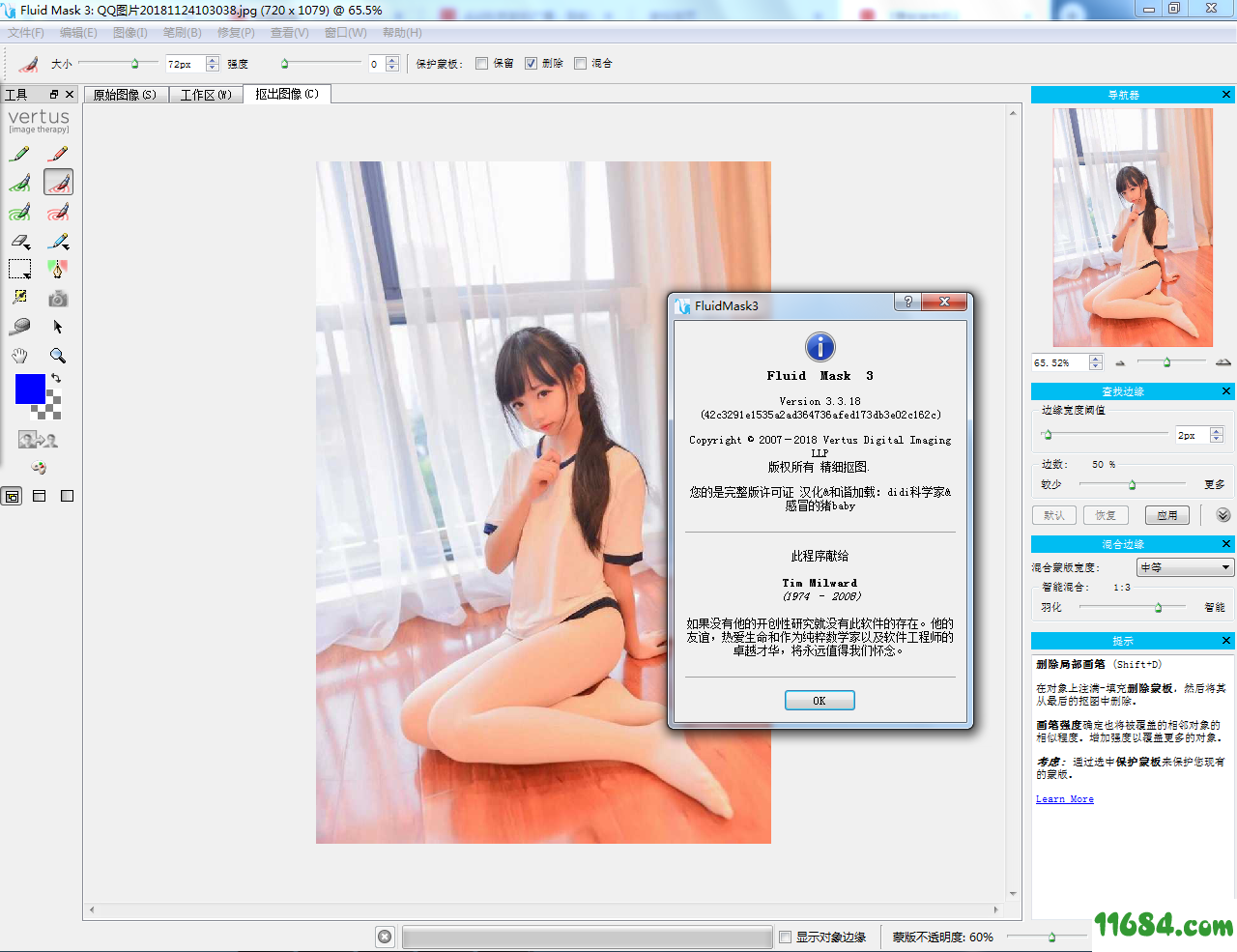Choose the blue Blend brush tool
The height and width of the screenshot is (952, 1237).
(x=58, y=241)
